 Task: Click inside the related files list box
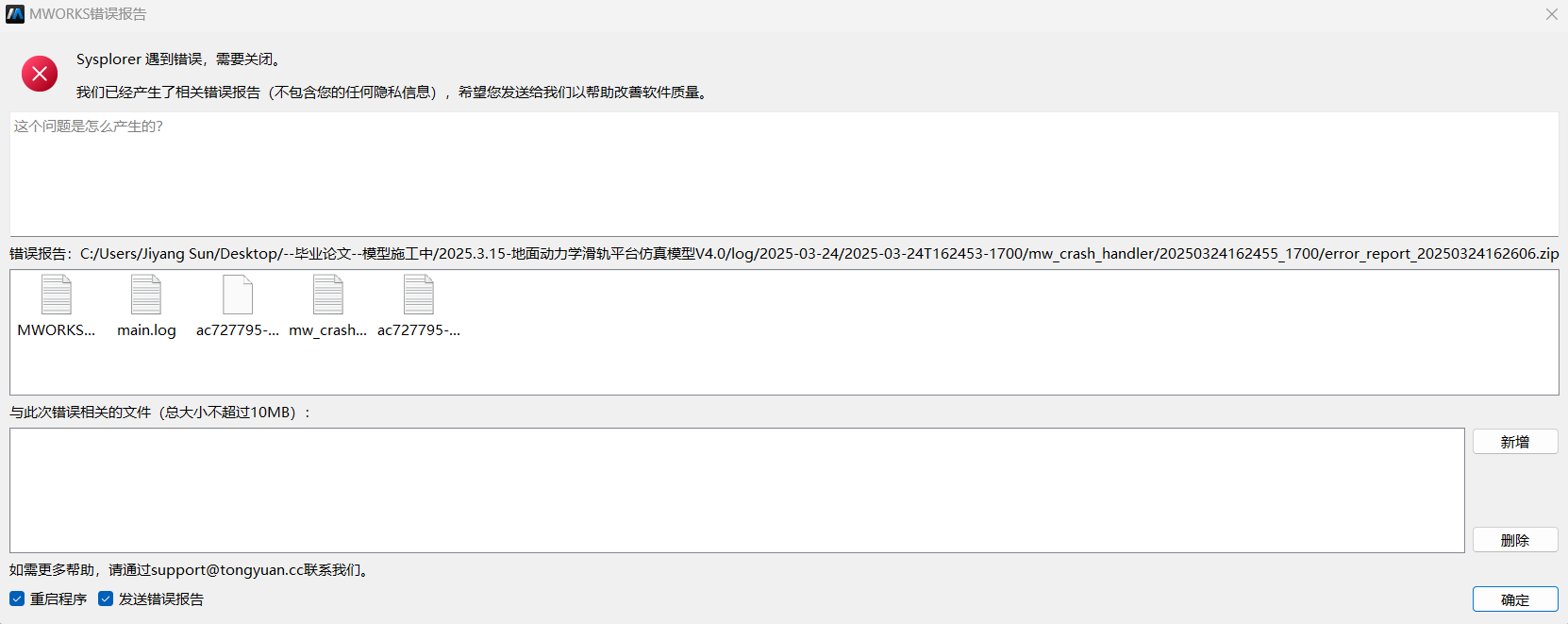(737, 490)
